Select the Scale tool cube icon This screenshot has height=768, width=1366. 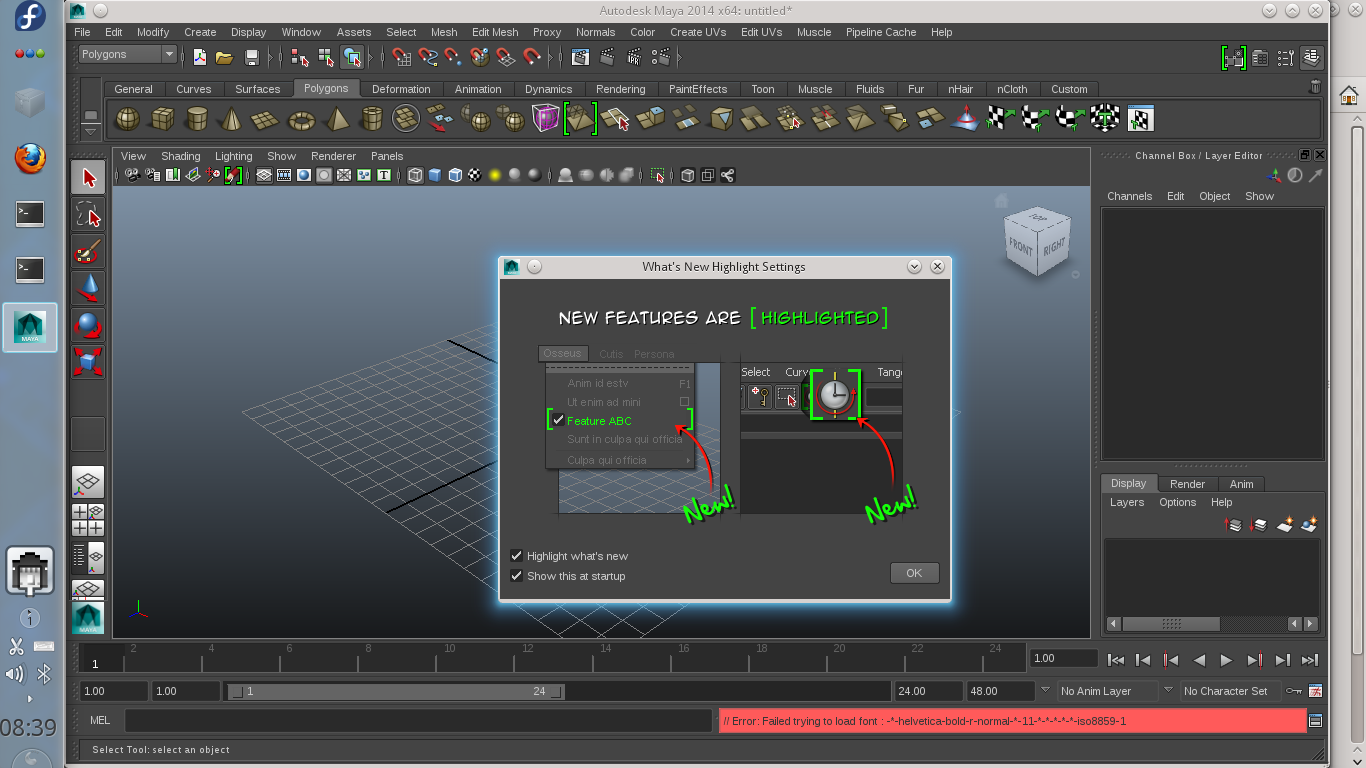[x=88, y=361]
